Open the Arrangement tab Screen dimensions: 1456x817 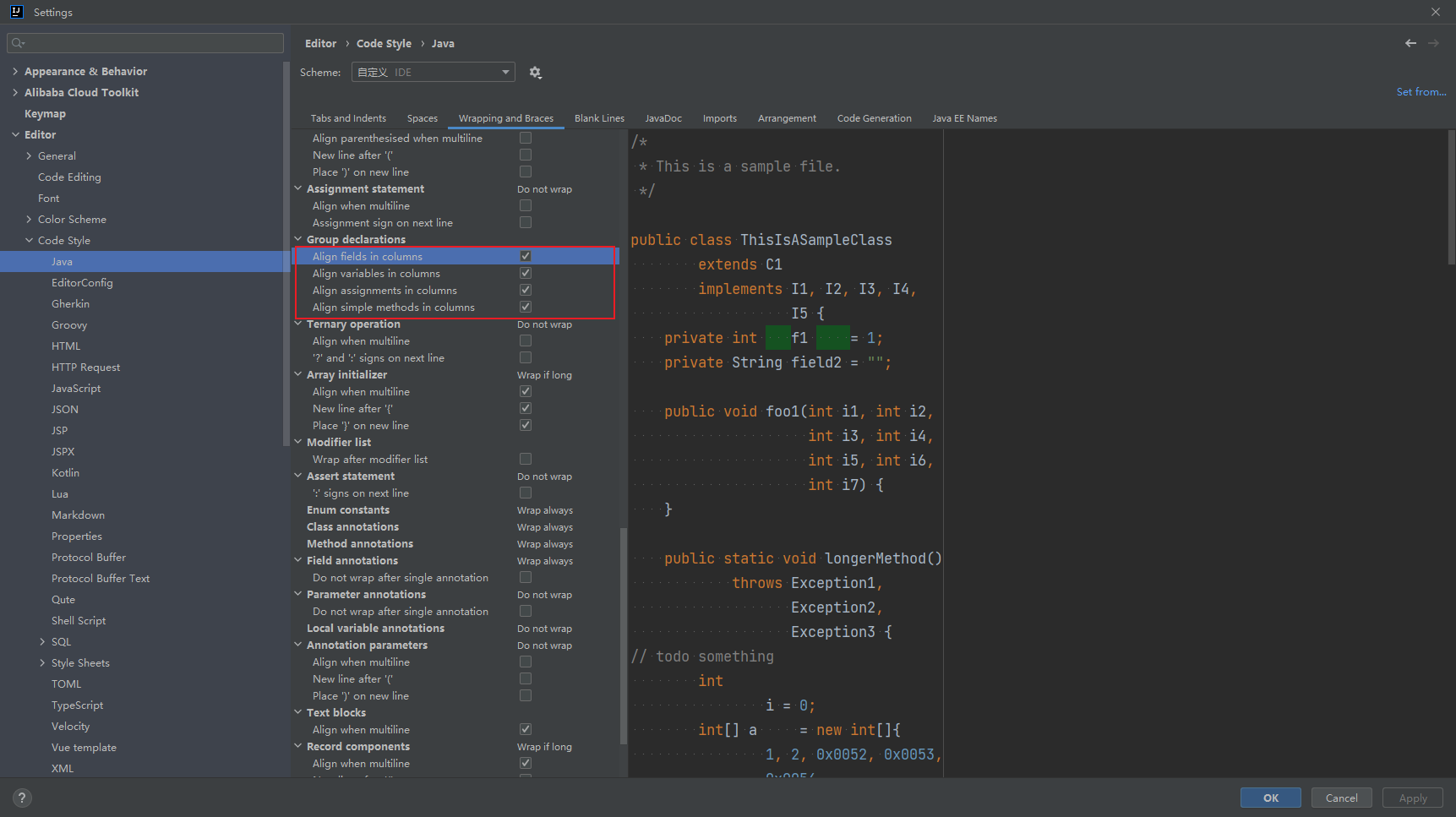click(x=787, y=118)
